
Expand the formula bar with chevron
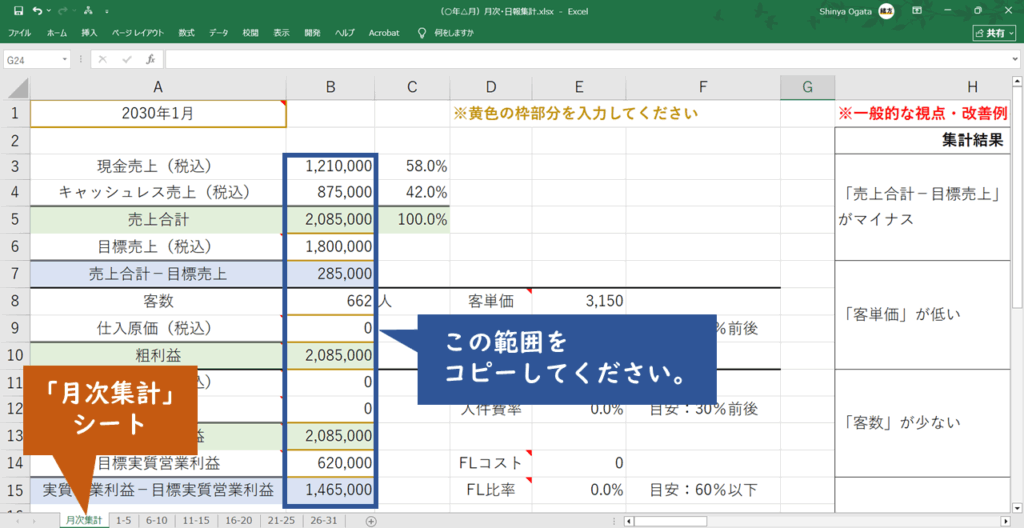[1014, 60]
